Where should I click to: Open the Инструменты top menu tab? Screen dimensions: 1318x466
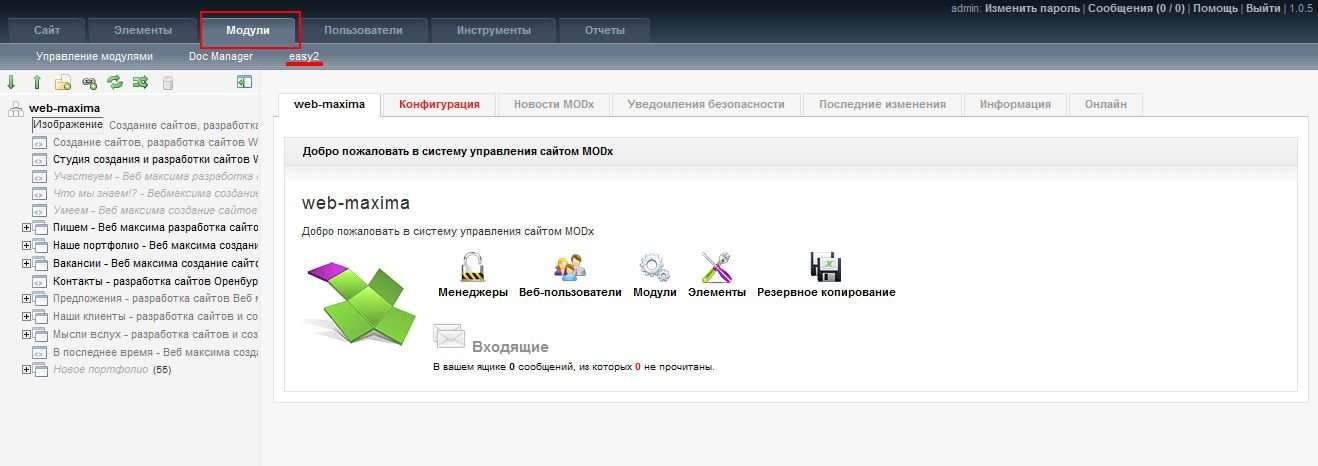pos(494,30)
